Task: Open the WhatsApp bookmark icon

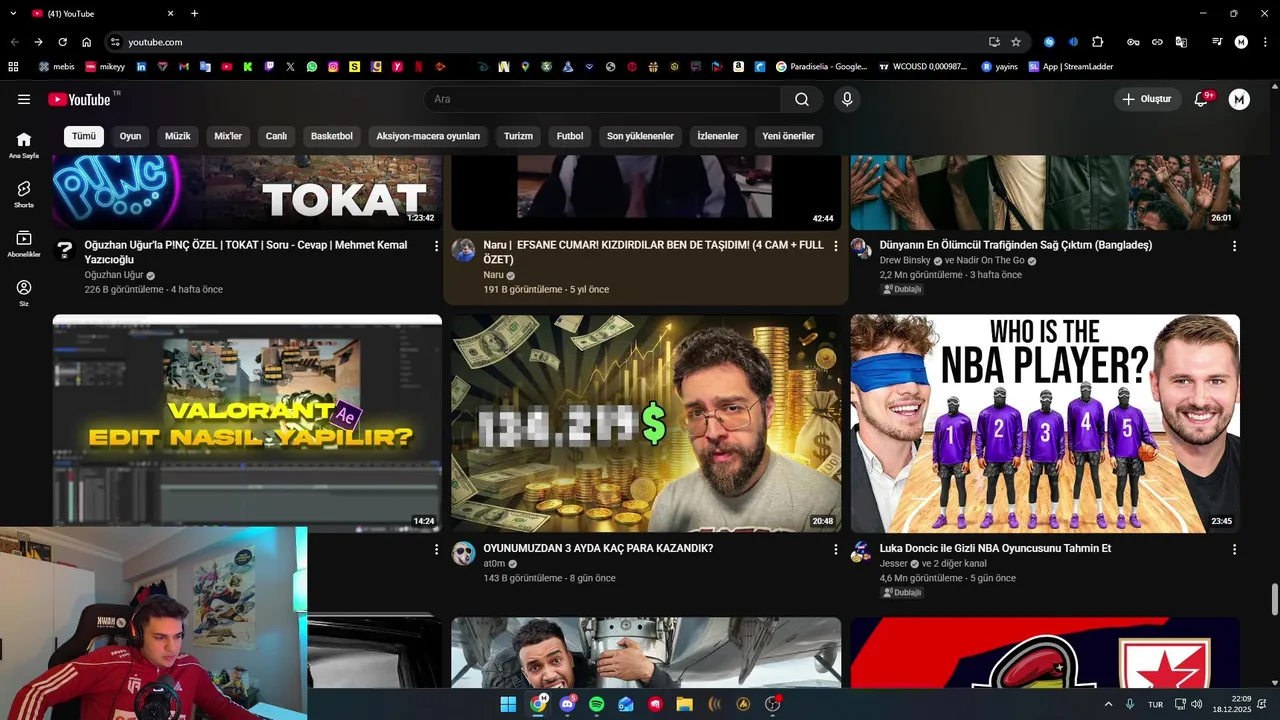Action: pos(312,67)
